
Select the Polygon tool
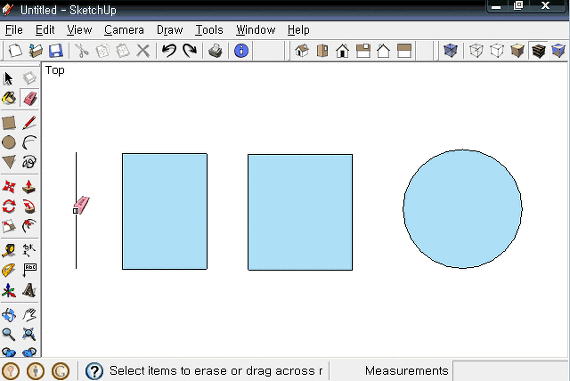[9, 162]
